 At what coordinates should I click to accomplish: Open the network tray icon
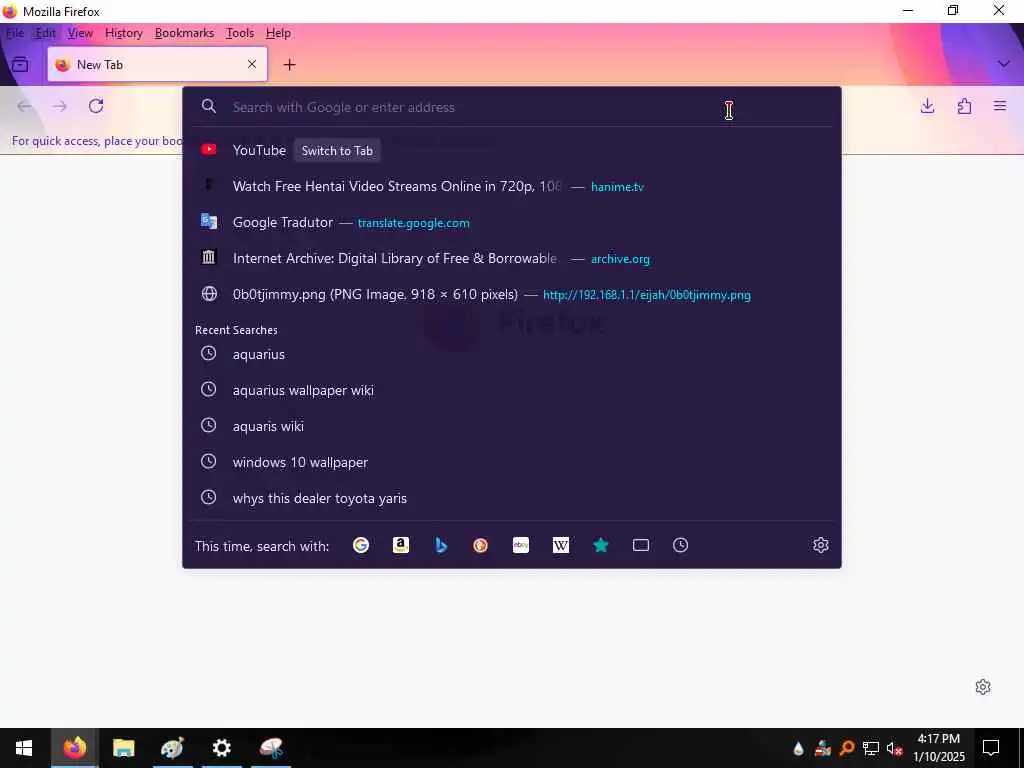point(871,748)
